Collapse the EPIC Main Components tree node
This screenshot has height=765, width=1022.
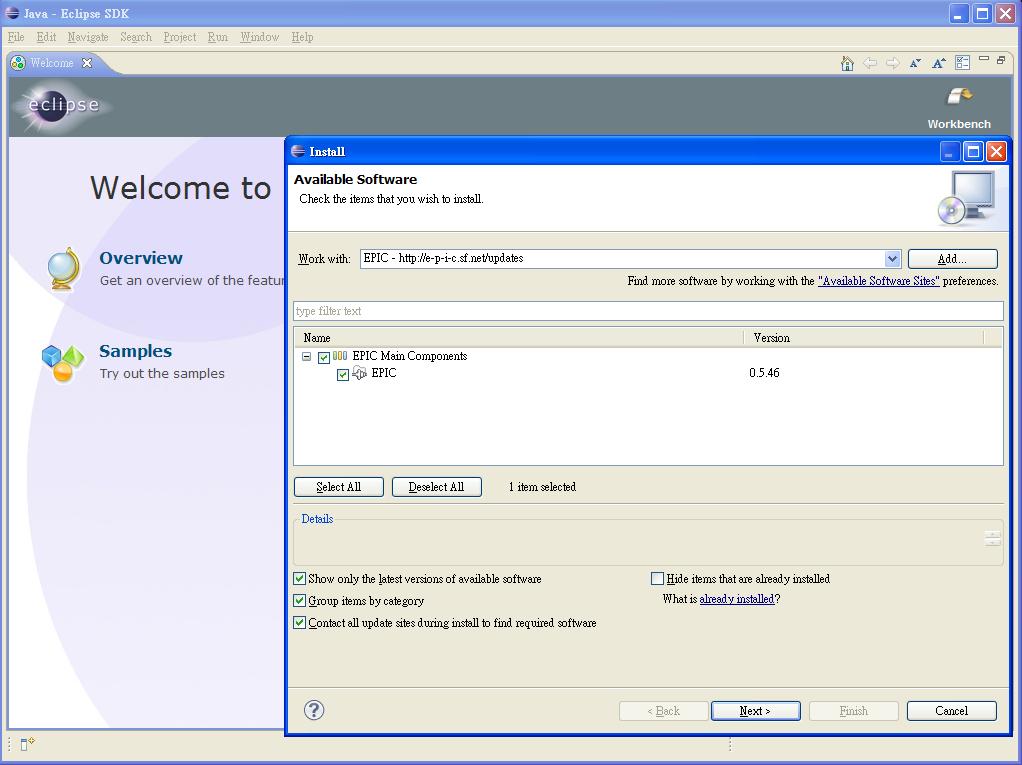306,356
